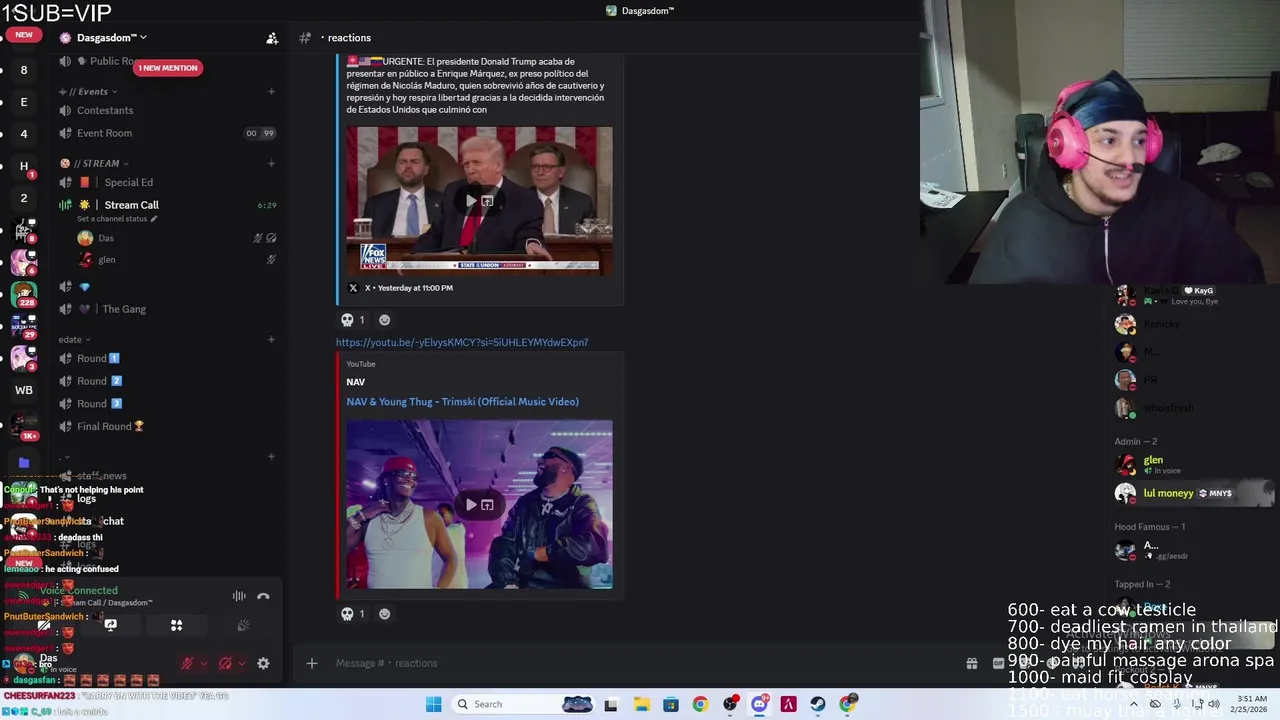
Task: Open server icon labeled WB
Action: click(x=24, y=390)
